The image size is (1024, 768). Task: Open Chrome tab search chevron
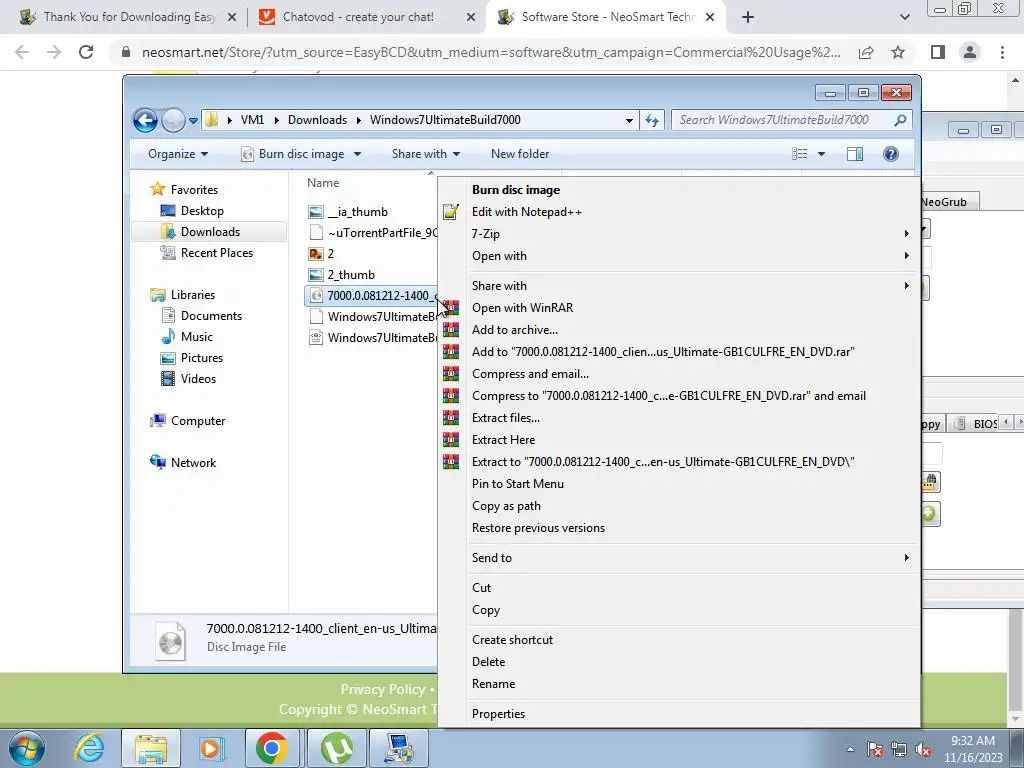click(904, 17)
